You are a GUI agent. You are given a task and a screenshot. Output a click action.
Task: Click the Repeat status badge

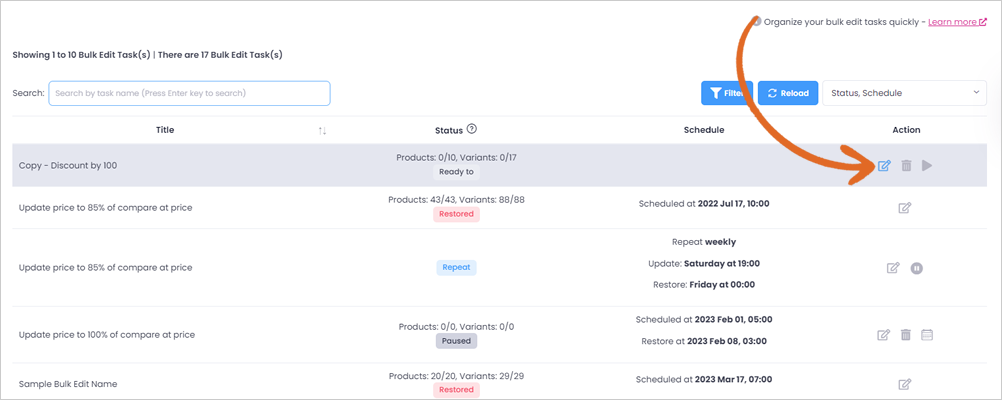click(x=456, y=268)
